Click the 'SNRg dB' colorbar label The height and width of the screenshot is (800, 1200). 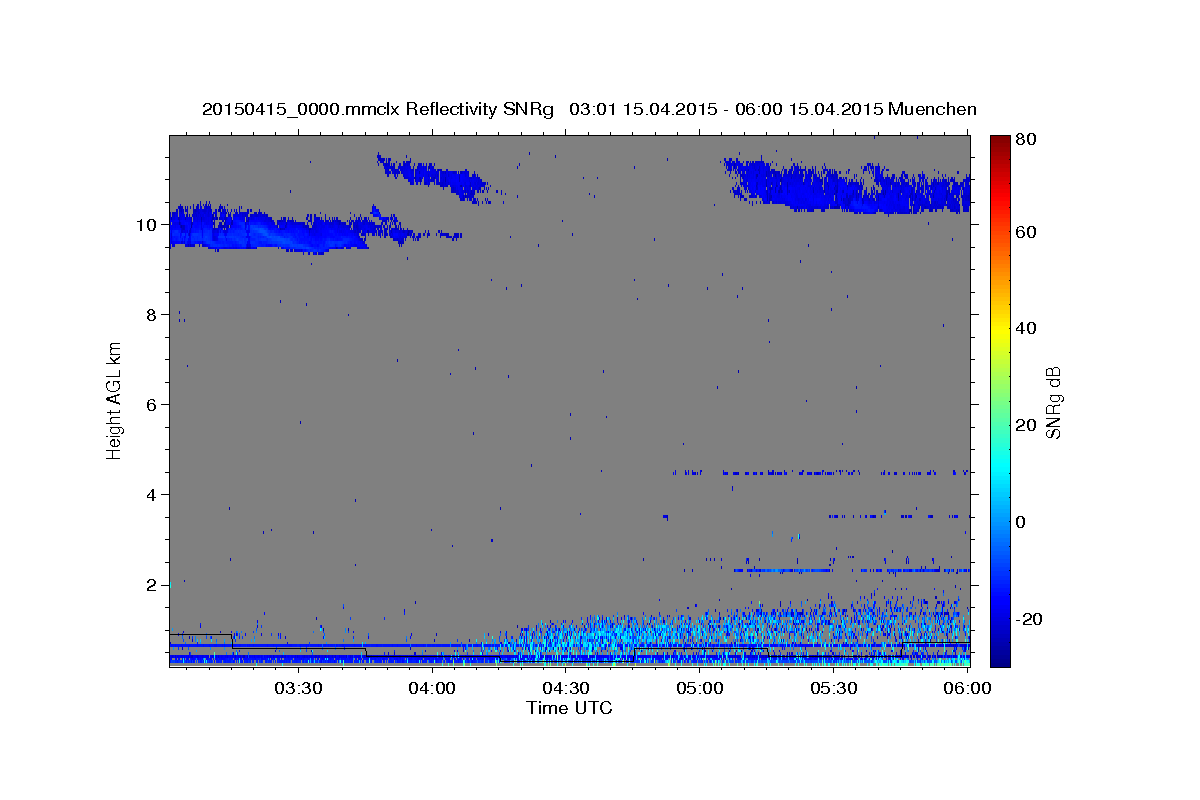1053,402
